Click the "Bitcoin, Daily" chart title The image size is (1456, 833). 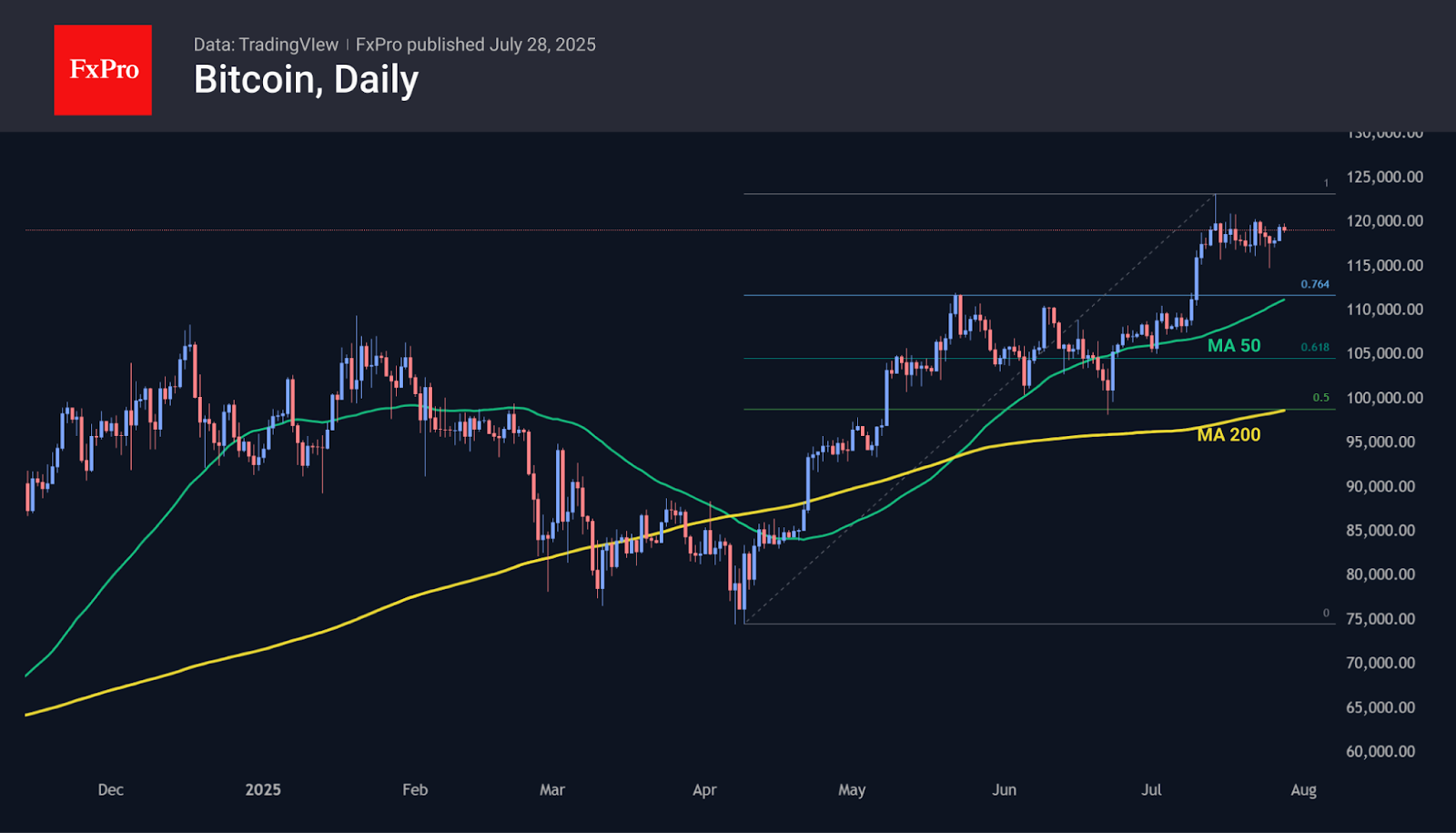click(306, 80)
